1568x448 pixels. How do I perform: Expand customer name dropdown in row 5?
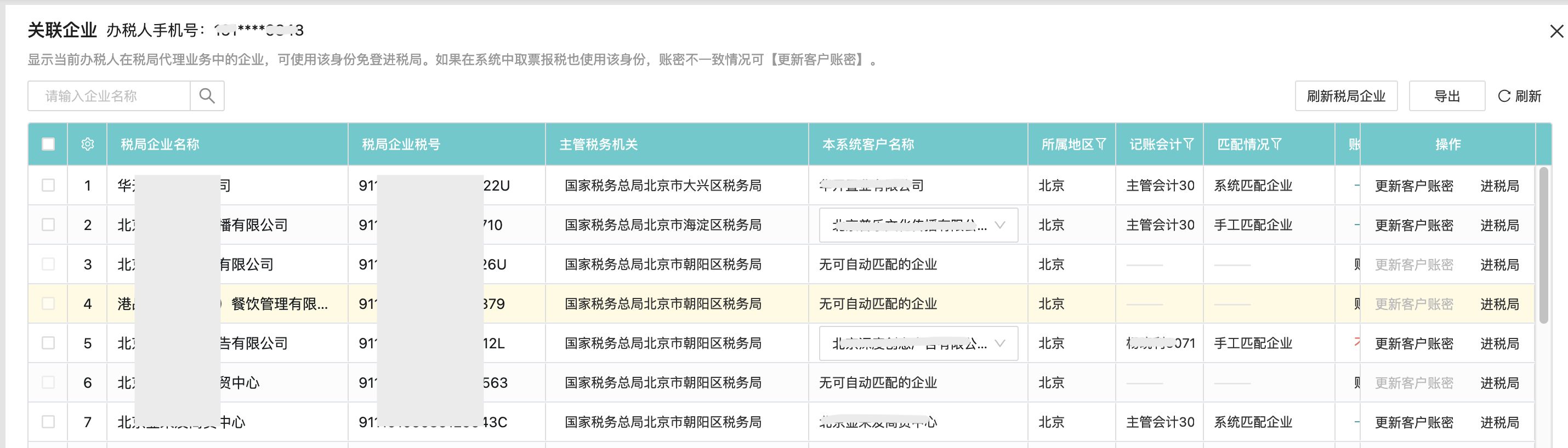(x=999, y=343)
